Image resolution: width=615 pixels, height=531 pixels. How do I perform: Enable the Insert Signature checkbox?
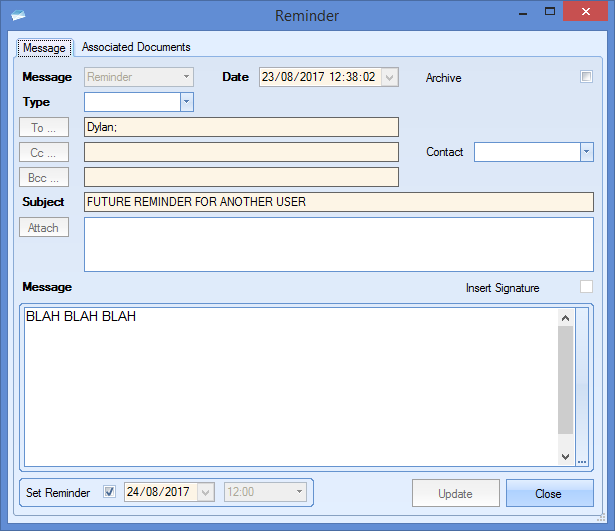[586, 287]
